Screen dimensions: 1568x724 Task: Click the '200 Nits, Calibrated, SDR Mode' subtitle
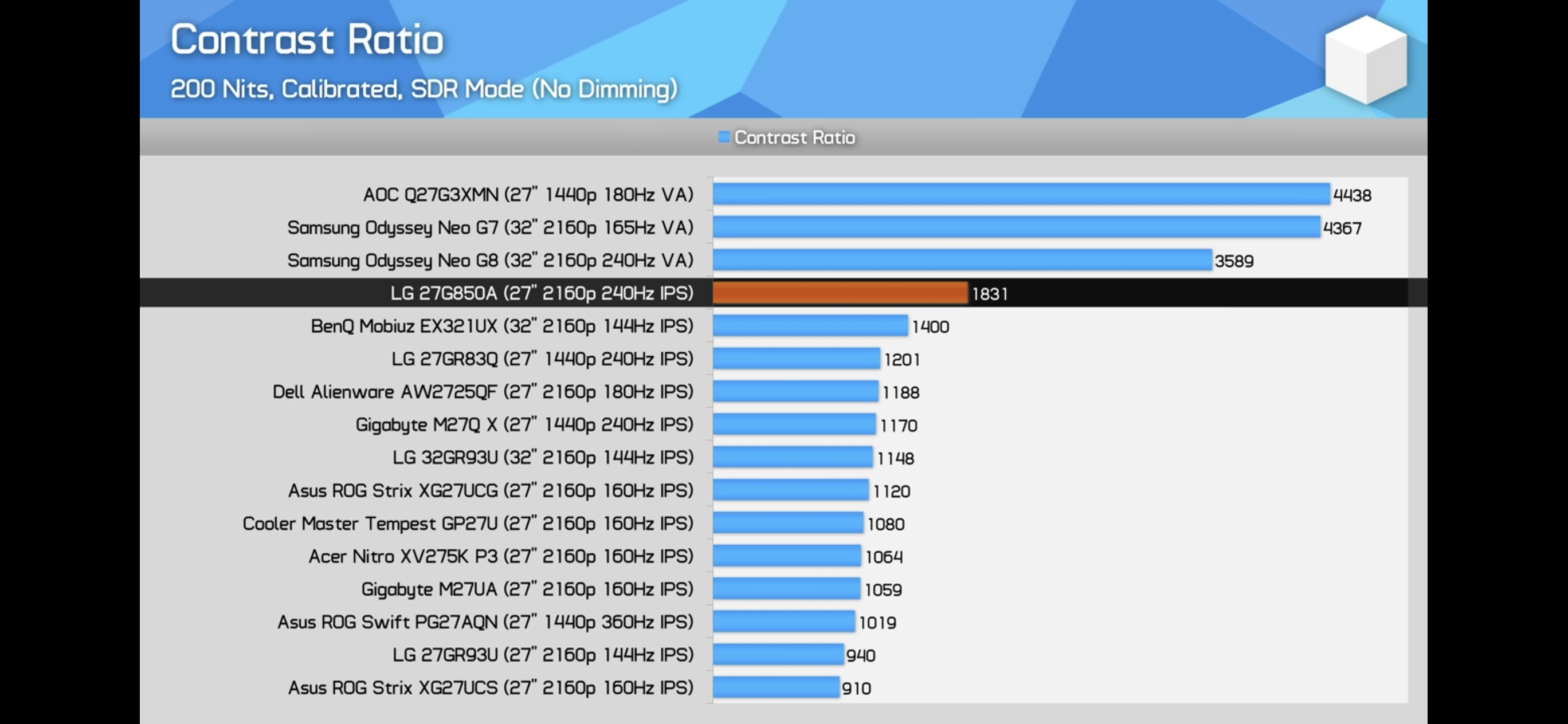[x=424, y=89]
